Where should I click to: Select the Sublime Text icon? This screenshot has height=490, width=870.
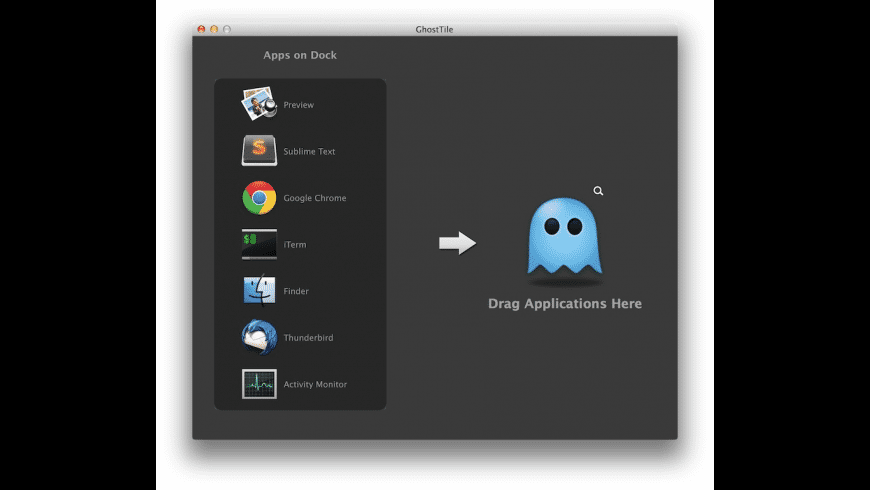[259, 151]
